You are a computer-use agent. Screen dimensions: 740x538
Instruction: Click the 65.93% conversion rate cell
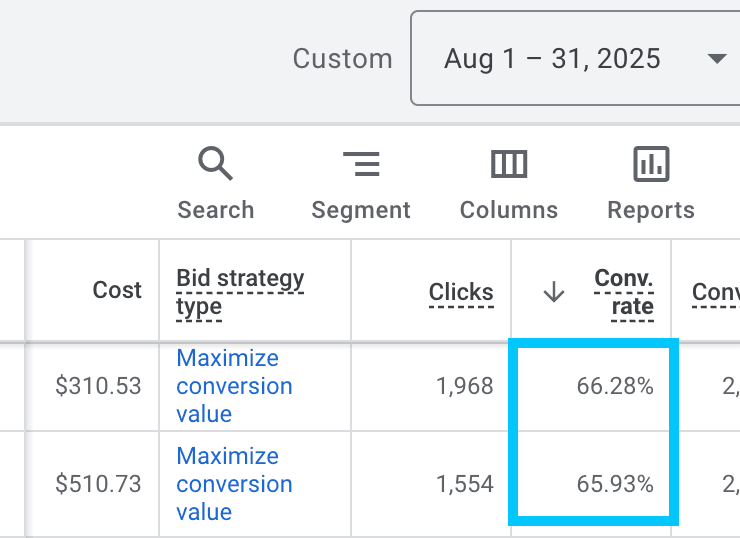(614, 484)
